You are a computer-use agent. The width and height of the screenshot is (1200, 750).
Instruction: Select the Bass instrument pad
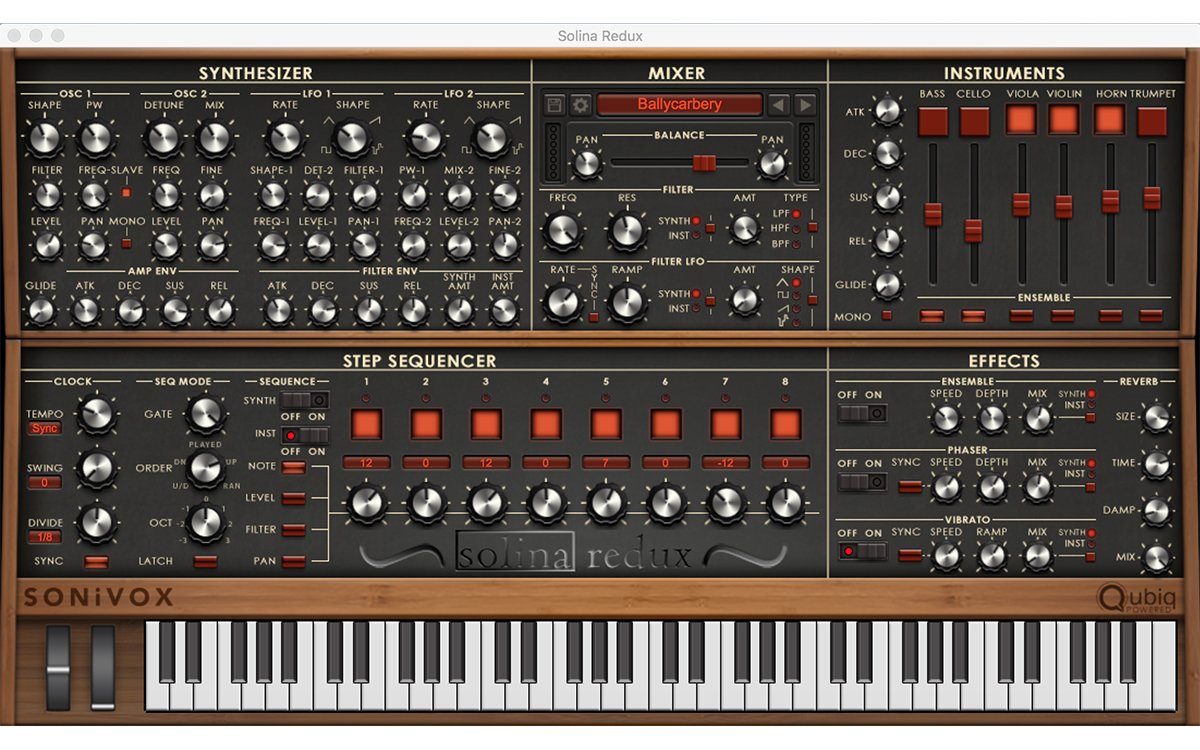point(933,120)
